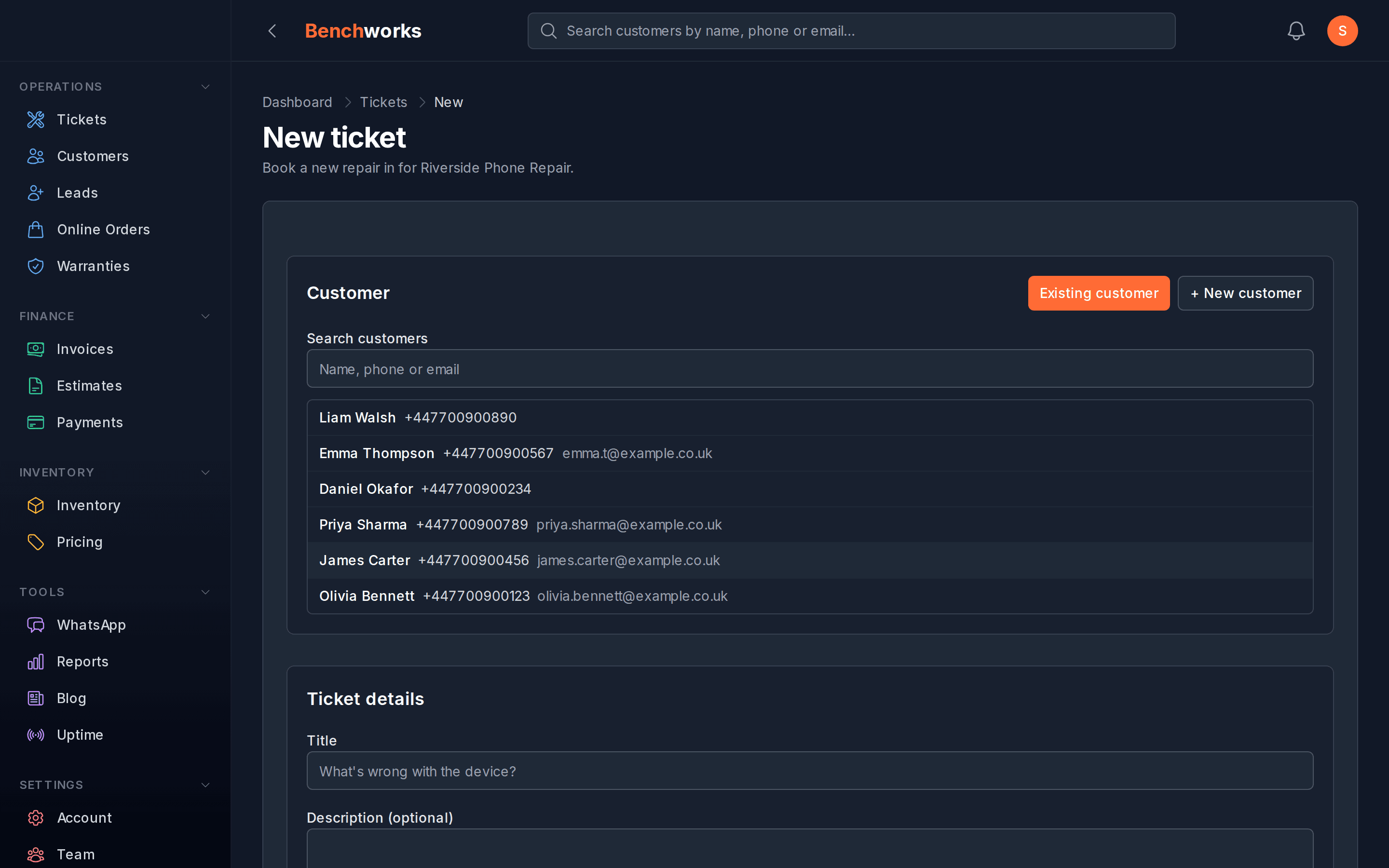This screenshot has width=1389, height=868.
Task: Click the Estimates document icon
Action: click(x=36, y=386)
